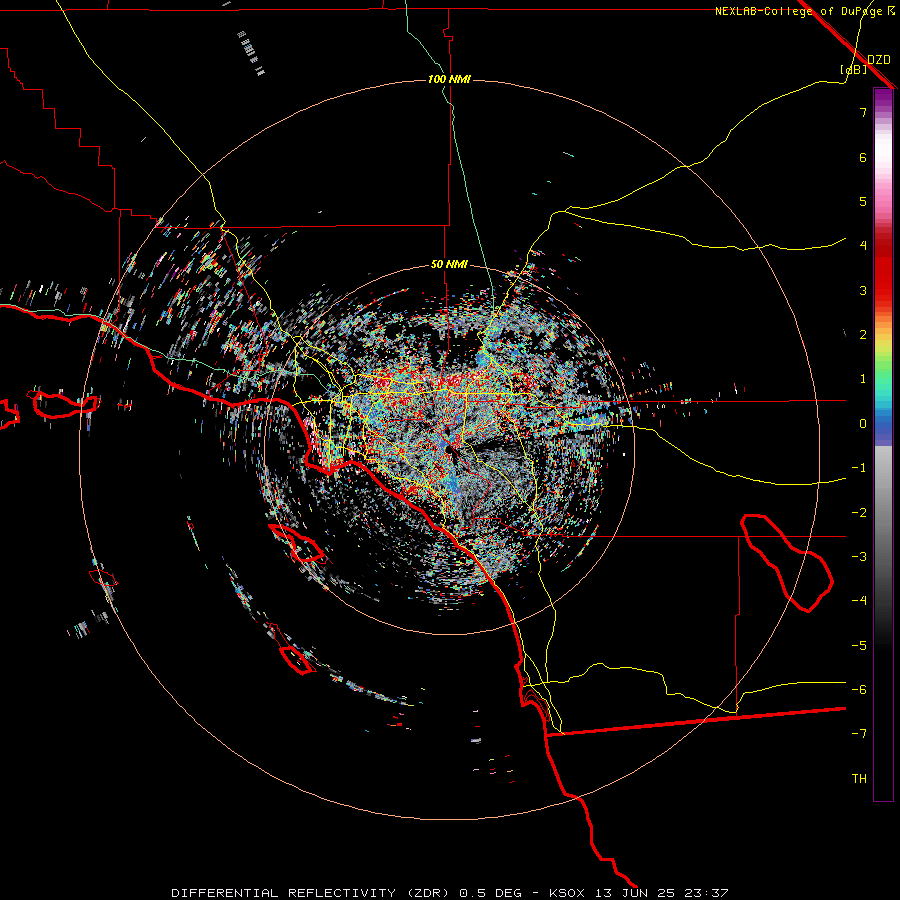Click the 6 value on color scale
The height and width of the screenshot is (900, 900).
[x=863, y=157]
